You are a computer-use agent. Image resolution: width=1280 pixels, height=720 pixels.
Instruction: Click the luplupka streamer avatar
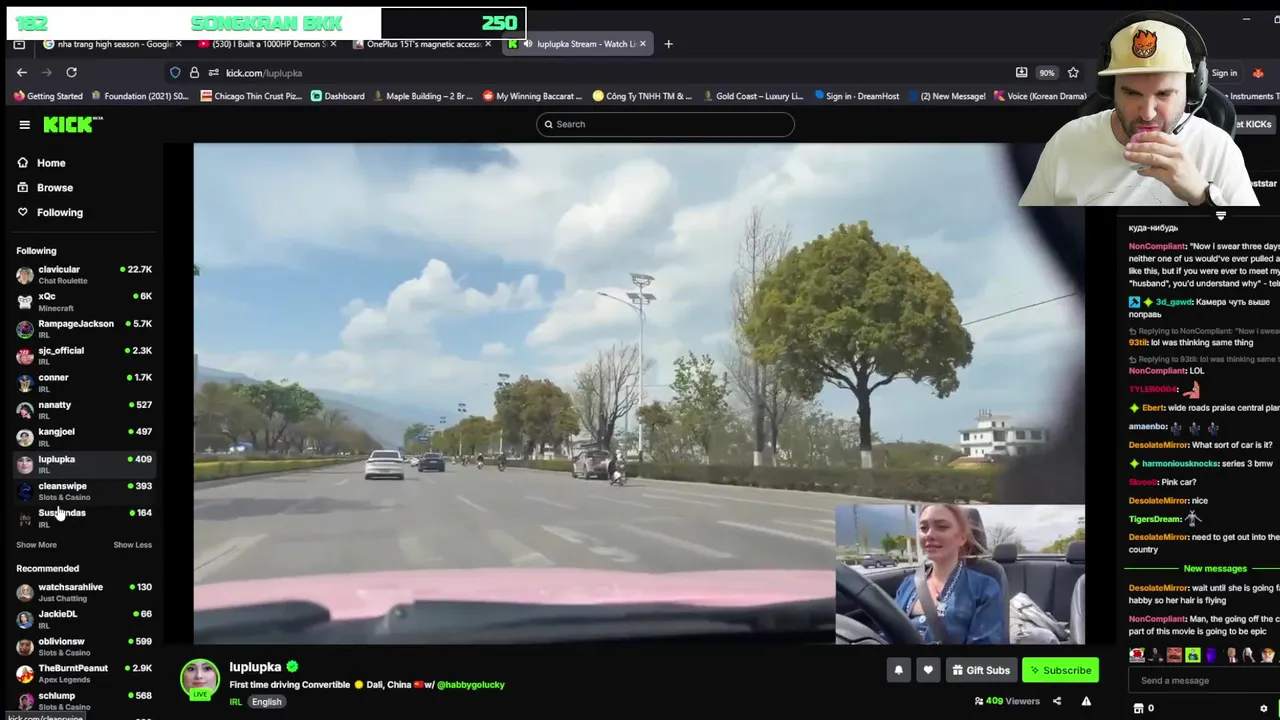(199, 679)
